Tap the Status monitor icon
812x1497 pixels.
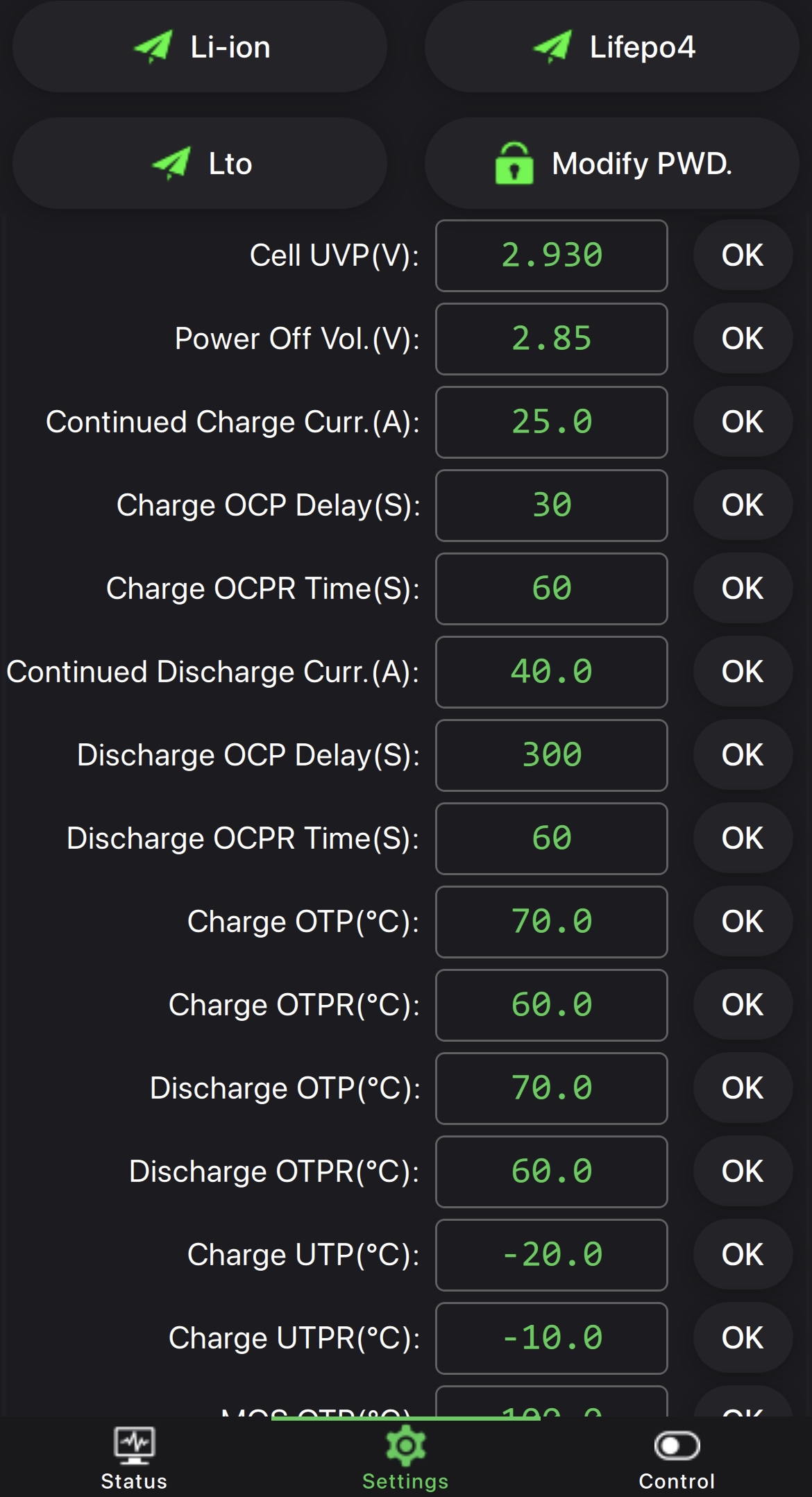[x=135, y=1445]
